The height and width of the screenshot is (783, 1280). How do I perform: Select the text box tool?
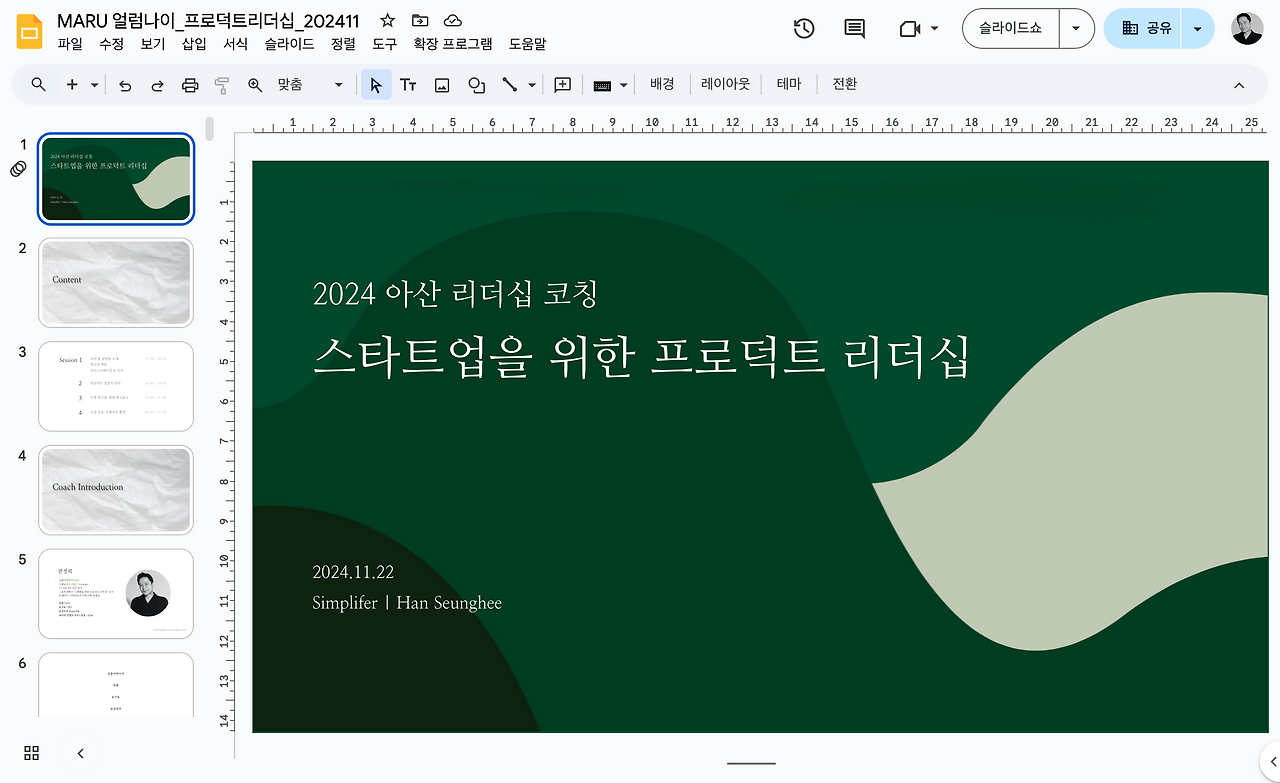pyautogui.click(x=408, y=85)
